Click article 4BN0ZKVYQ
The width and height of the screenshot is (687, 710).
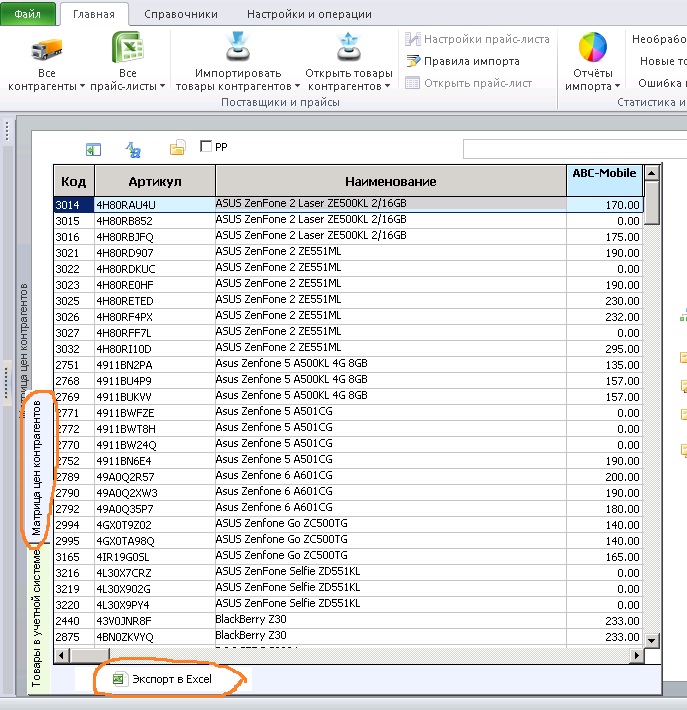tap(155, 637)
